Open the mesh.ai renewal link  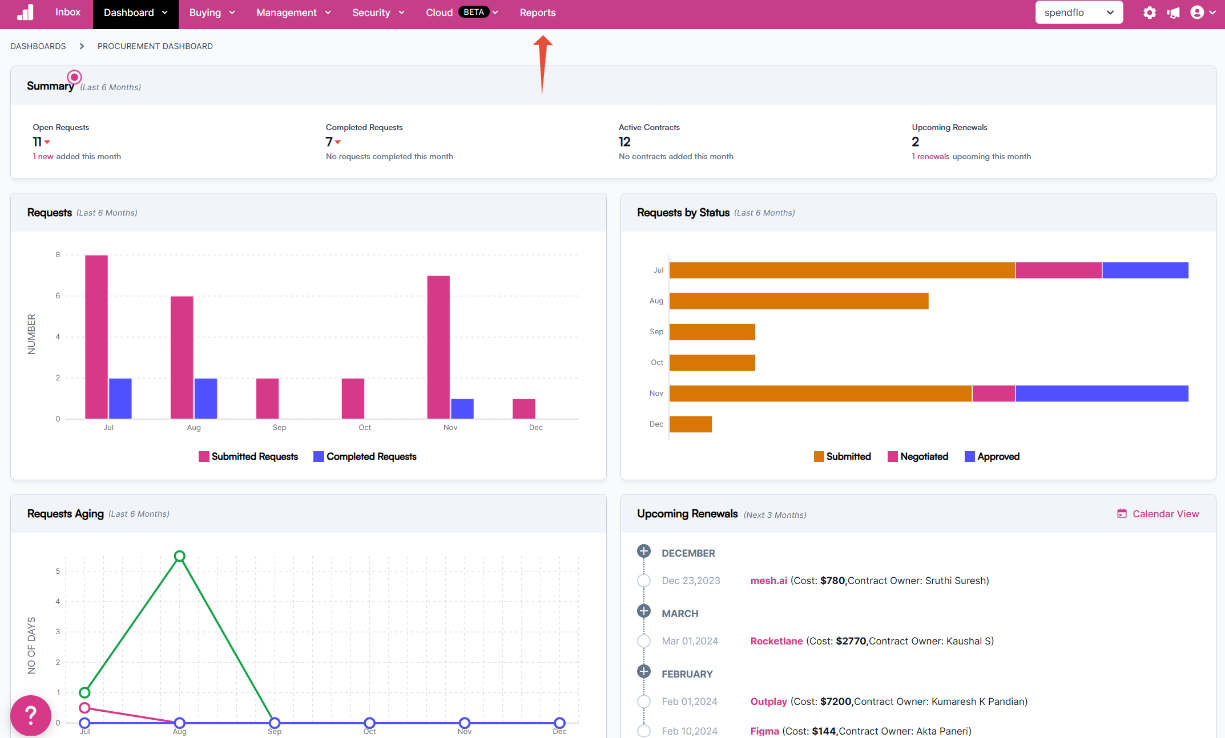pos(769,581)
